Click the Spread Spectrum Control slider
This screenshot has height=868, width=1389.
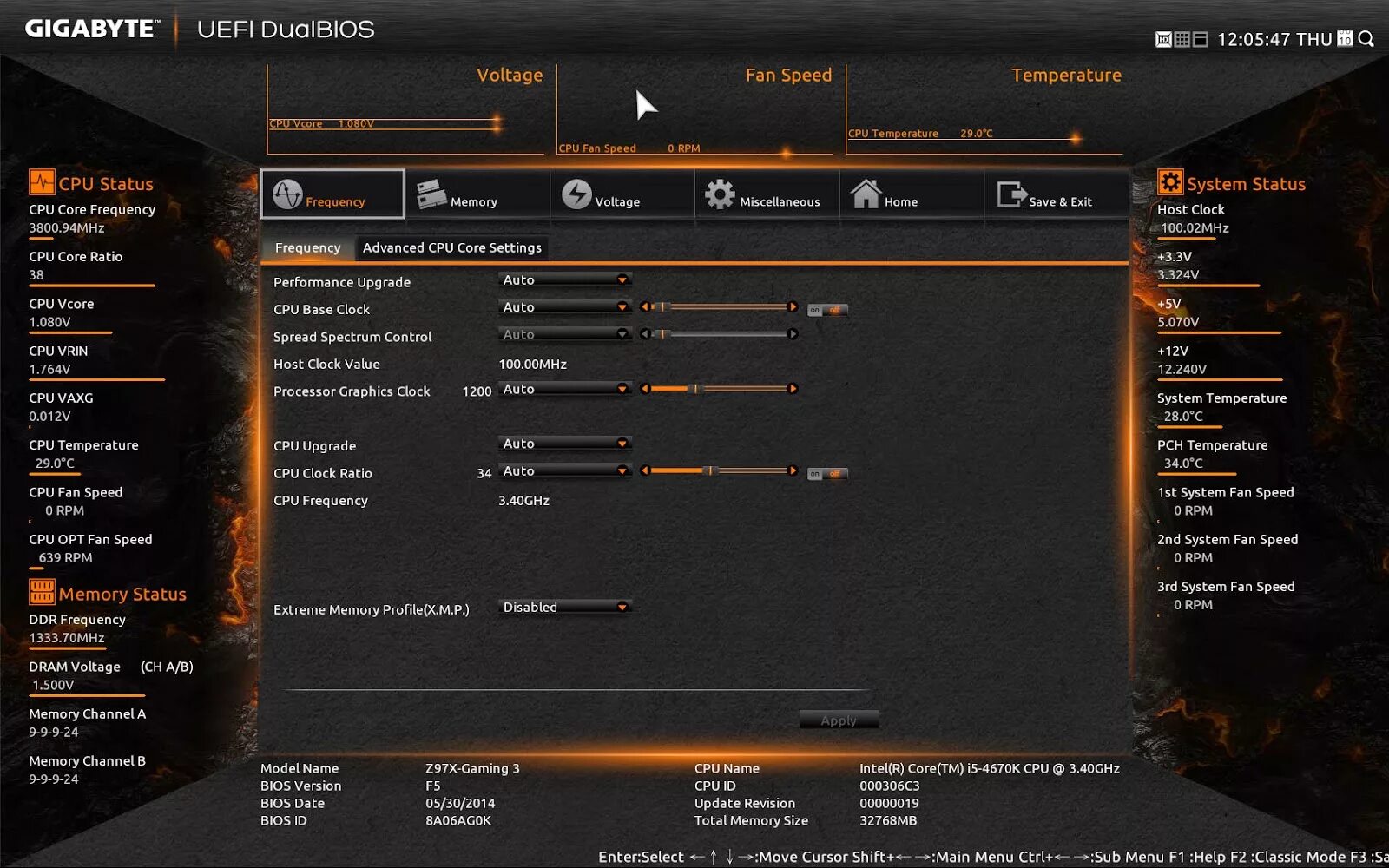pos(719,334)
